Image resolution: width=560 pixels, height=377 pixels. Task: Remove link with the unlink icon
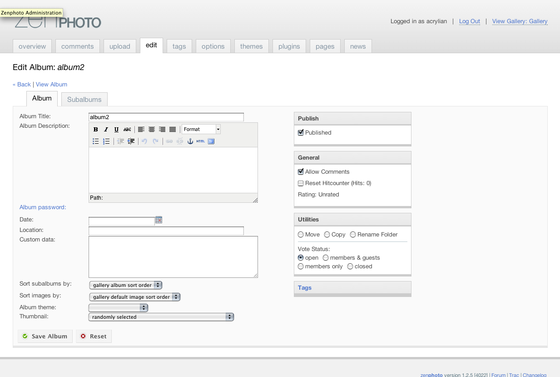point(180,141)
